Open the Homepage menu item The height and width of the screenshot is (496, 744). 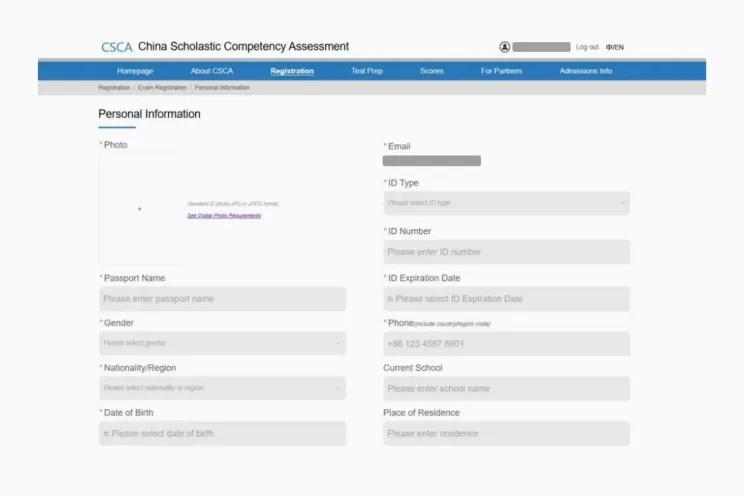pyautogui.click(x=135, y=71)
